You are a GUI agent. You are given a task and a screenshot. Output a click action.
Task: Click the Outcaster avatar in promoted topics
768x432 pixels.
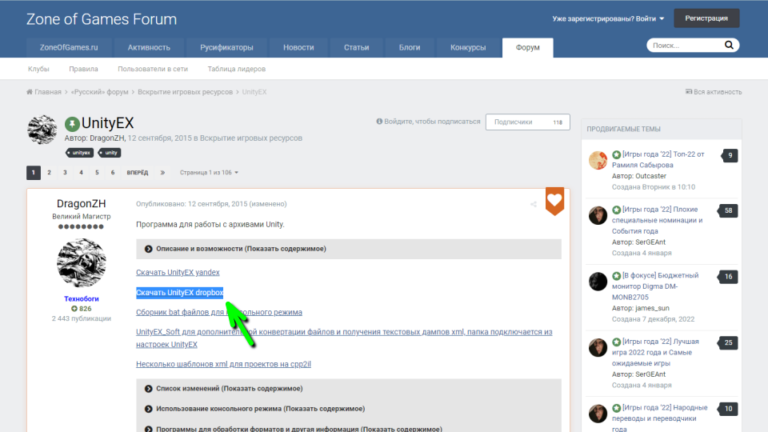point(598,160)
